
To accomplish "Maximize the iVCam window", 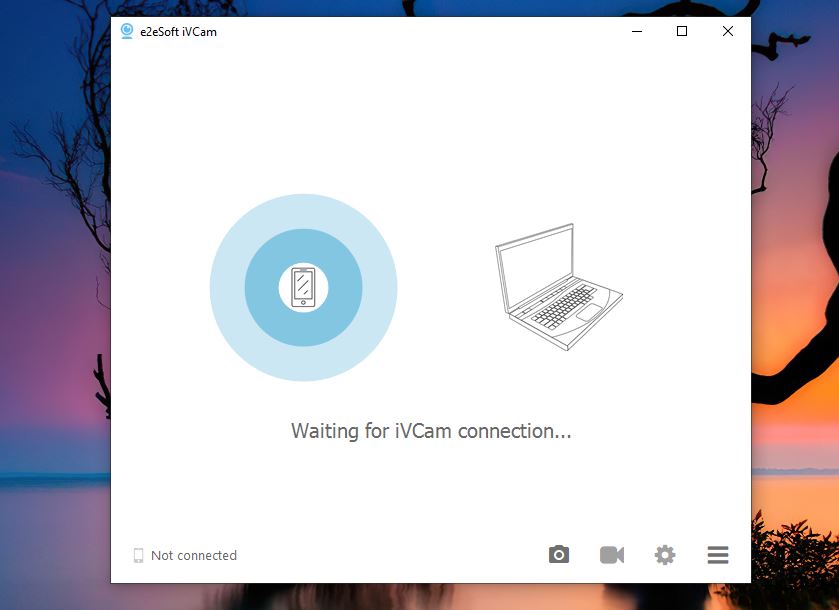I will (x=682, y=32).
